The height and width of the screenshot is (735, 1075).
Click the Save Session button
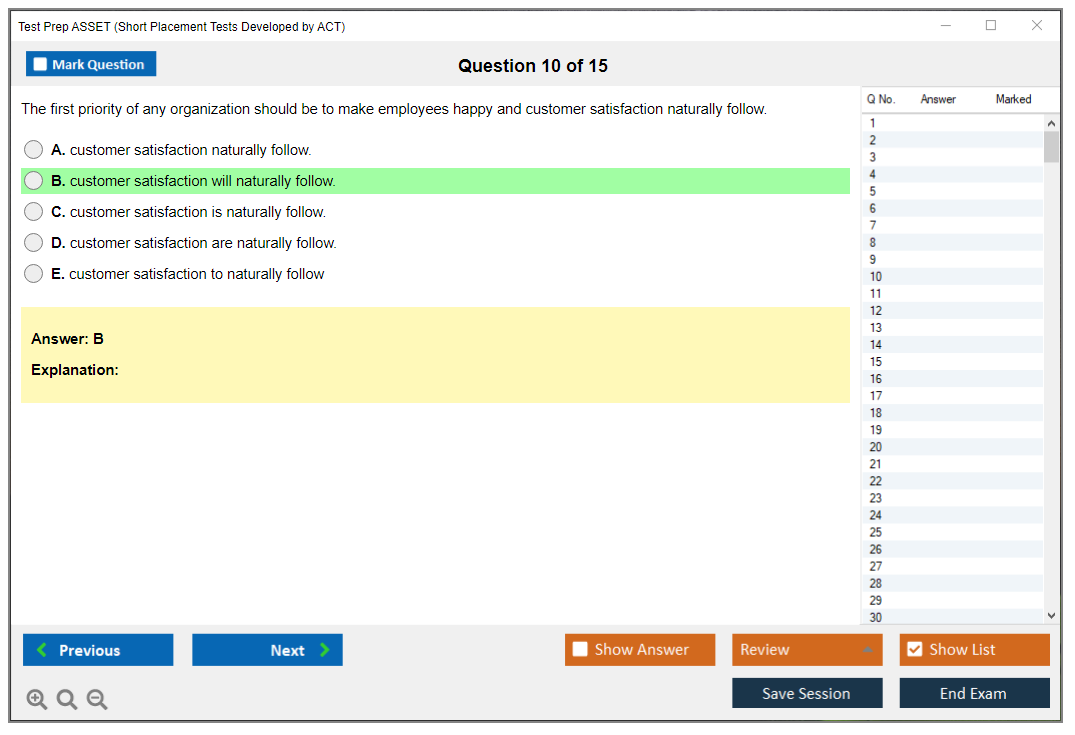pos(806,693)
